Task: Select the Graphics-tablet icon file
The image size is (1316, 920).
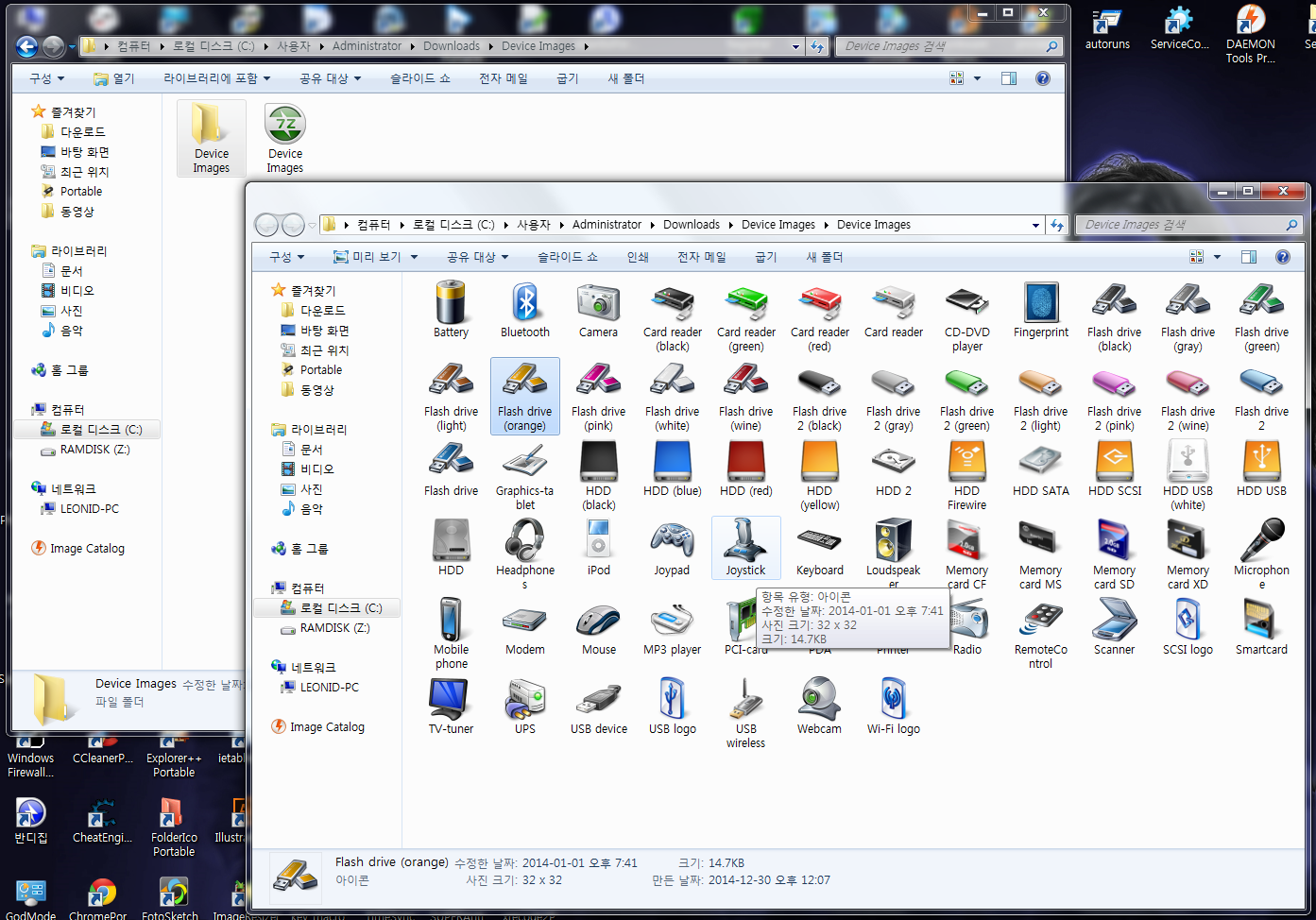Action: tap(525, 475)
